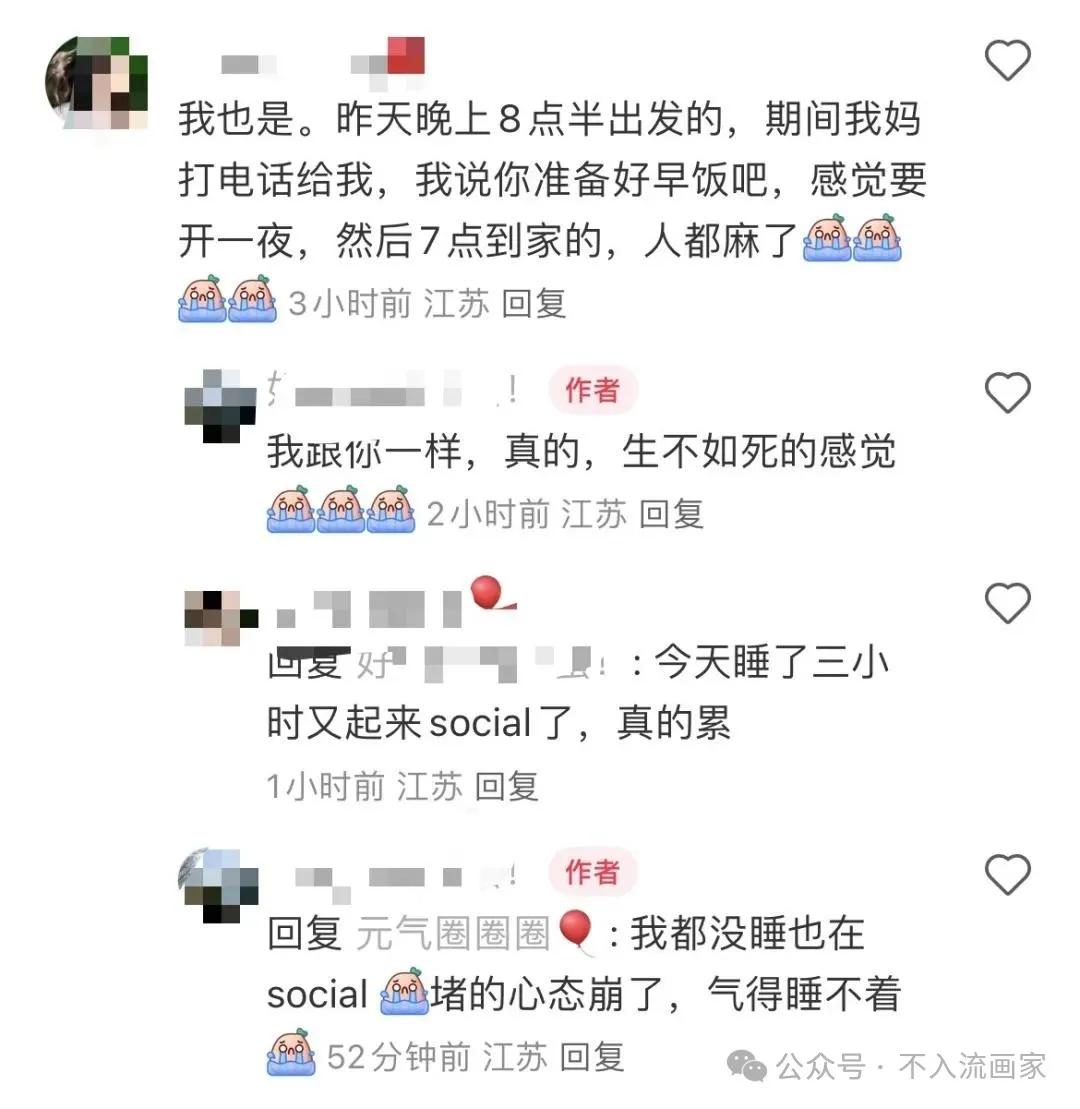Tap the 作者 badge on second comment

point(593,390)
